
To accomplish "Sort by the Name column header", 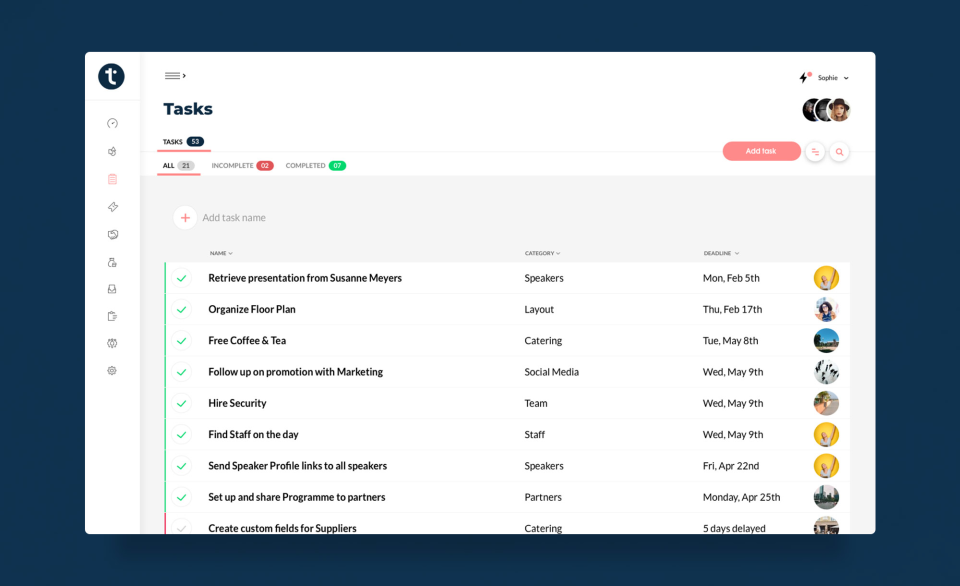I will click(x=220, y=253).
